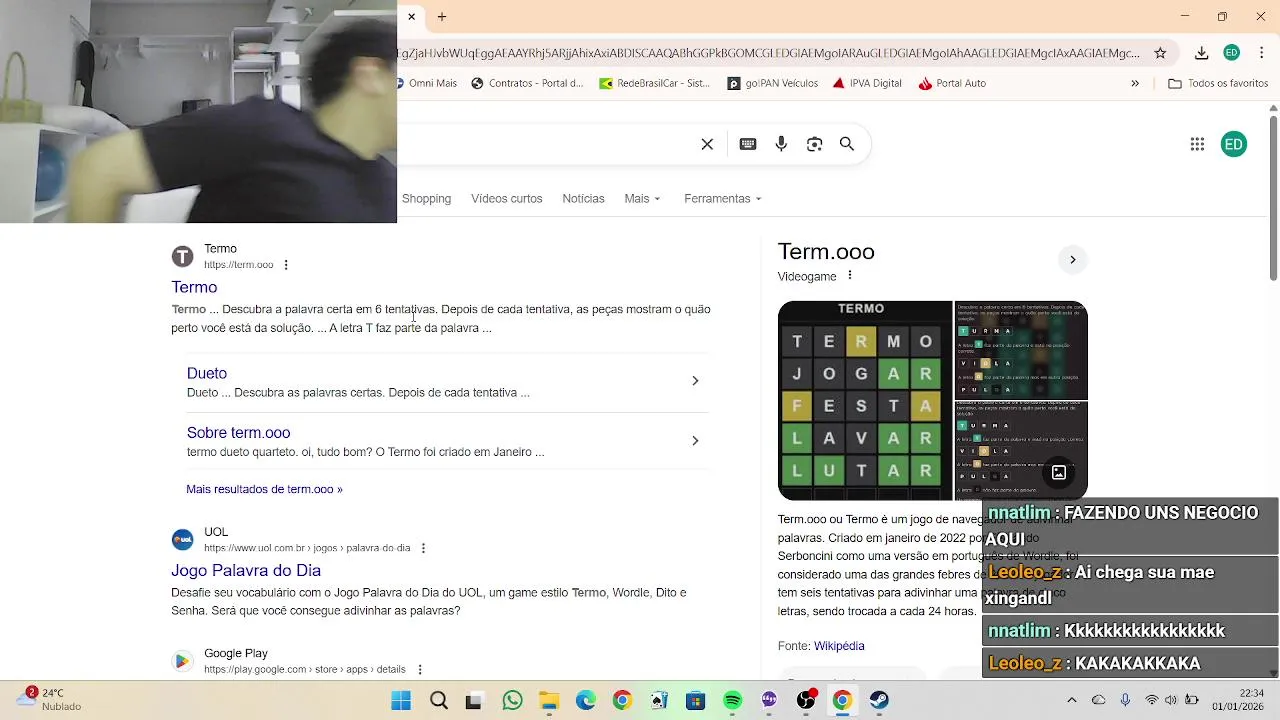Search by image with Google Lens icon
The width and height of the screenshot is (1280, 720).
pos(814,144)
